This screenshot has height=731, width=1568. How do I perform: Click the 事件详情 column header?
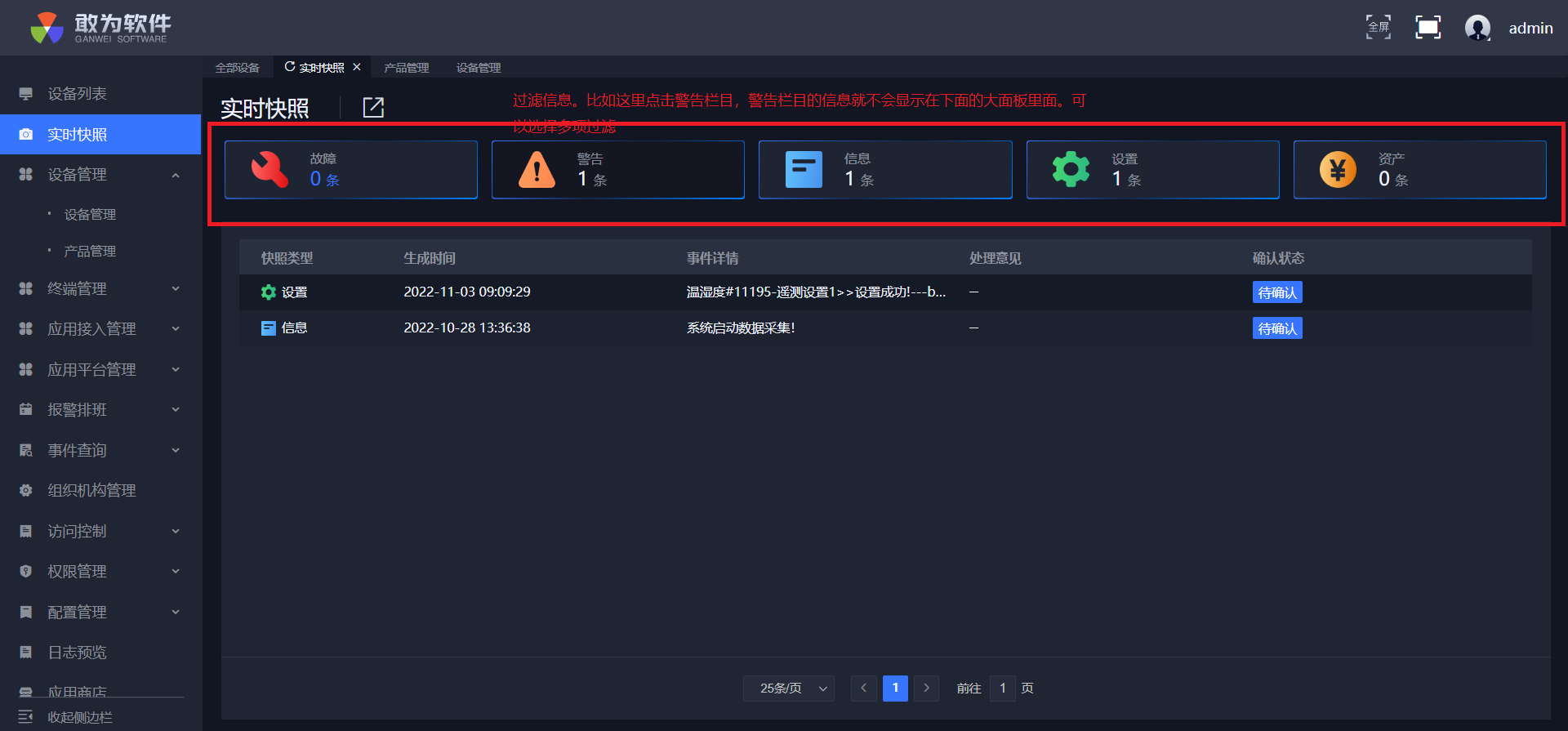pyautogui.click(x=712, y=258)
